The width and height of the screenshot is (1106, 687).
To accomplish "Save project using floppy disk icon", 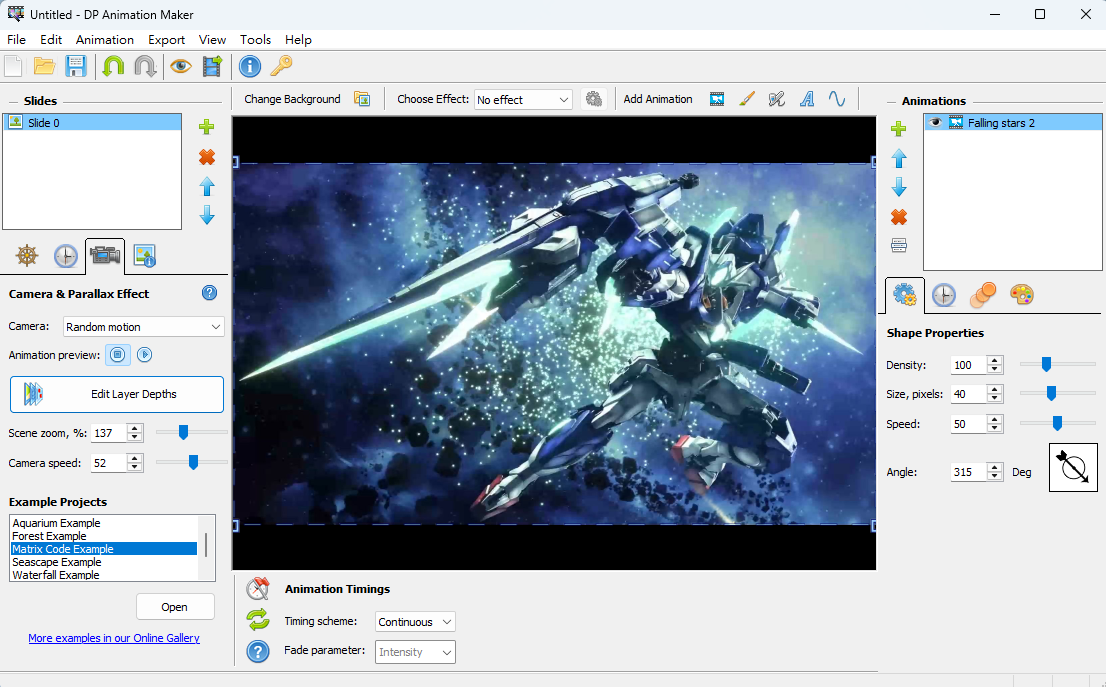I will coord(75,66).
